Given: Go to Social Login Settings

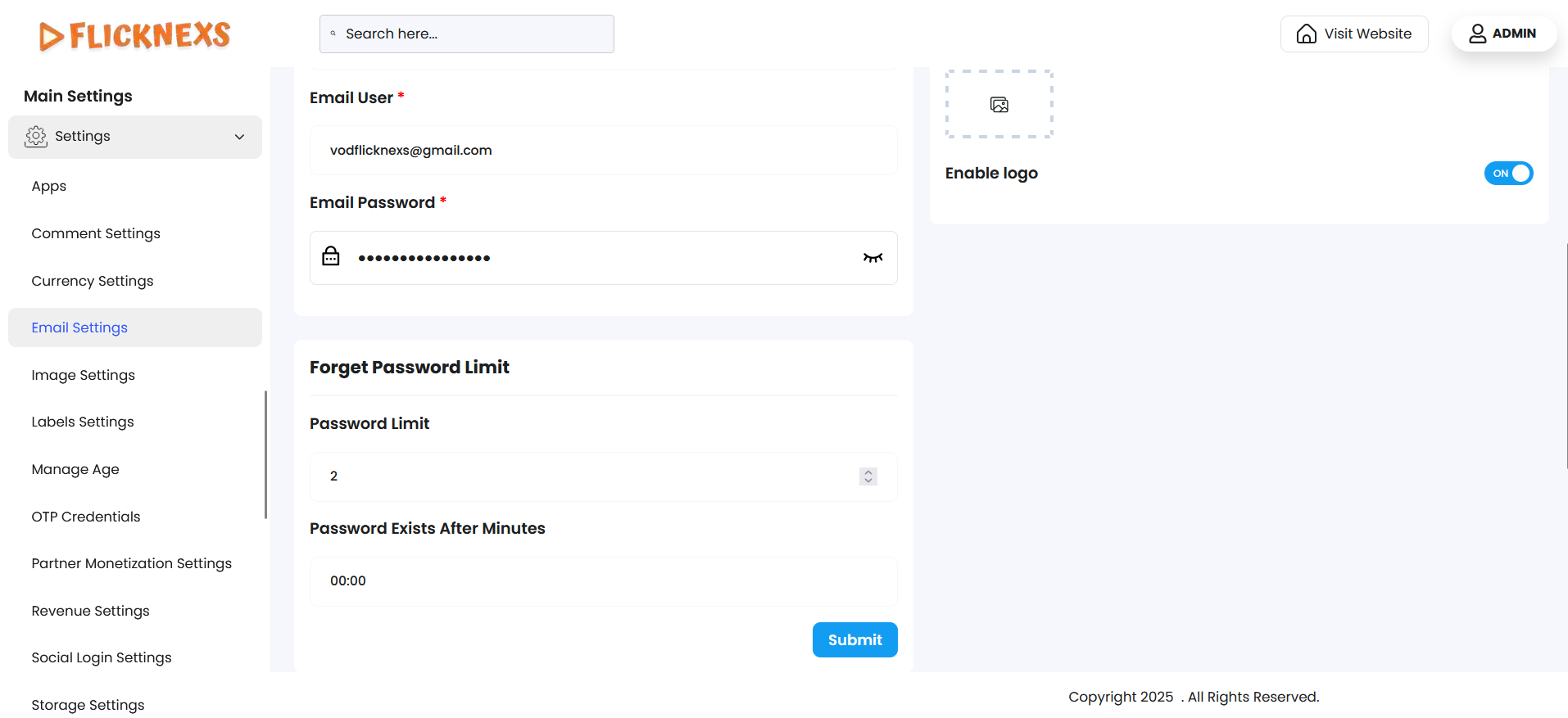Looking at the screenshot, I should click(102, 657).
